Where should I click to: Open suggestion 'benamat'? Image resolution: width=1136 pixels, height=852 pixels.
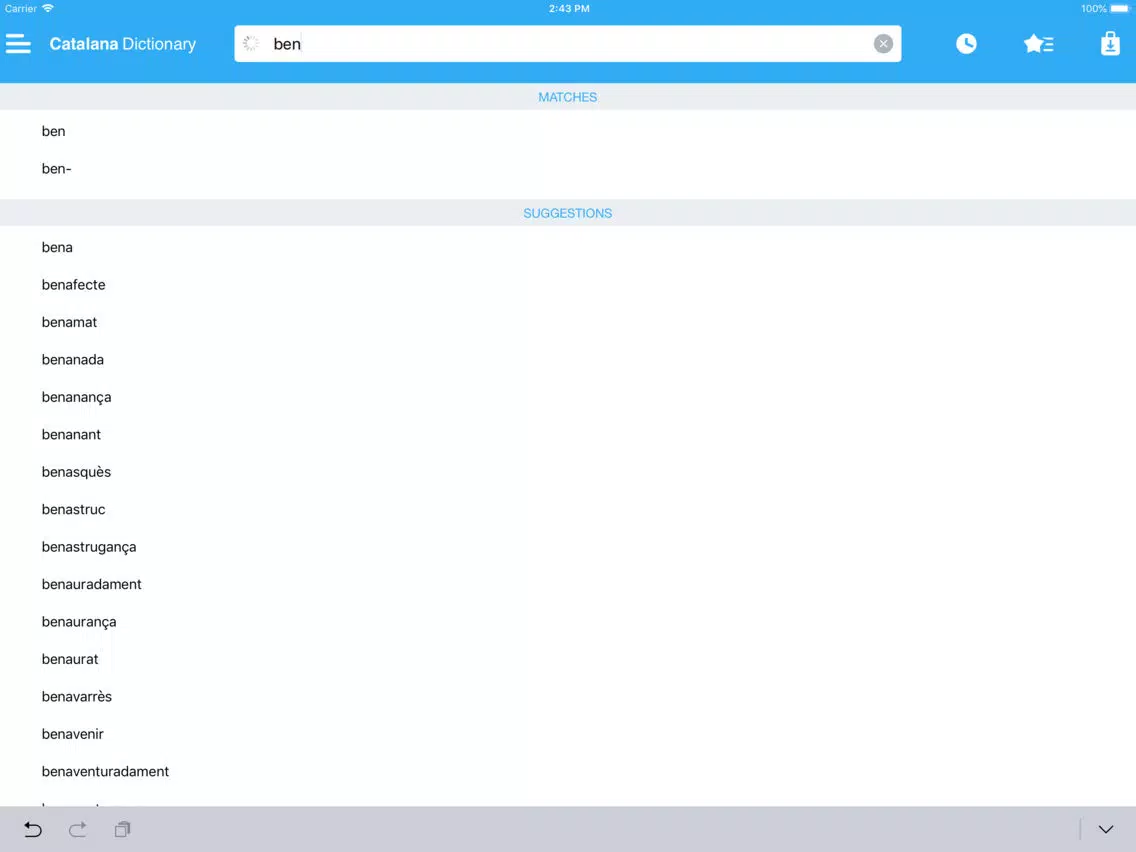pos(568,322)
